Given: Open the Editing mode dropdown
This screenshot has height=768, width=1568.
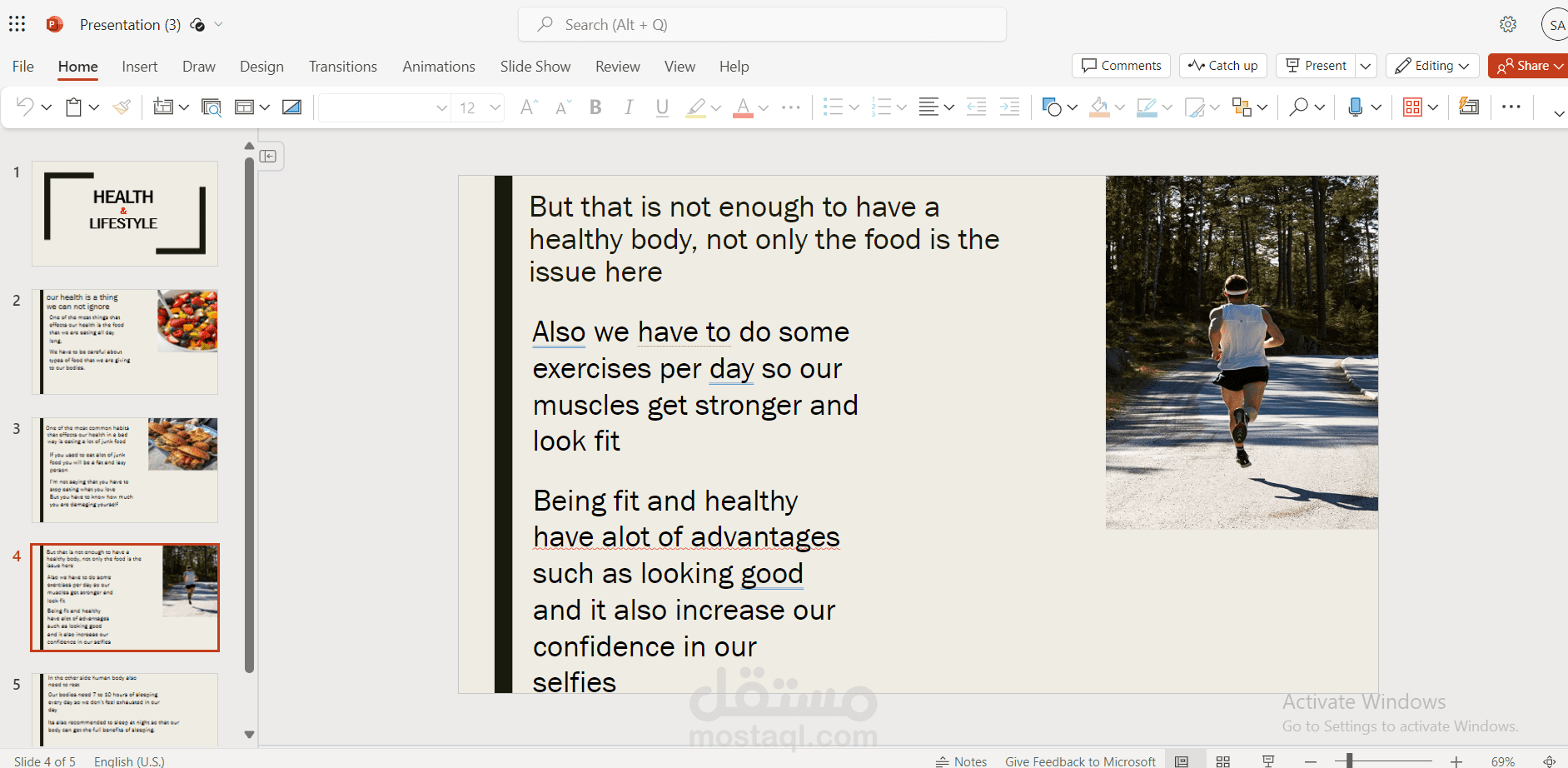Looking at the screenshot, I should [x=1432, y=66].
